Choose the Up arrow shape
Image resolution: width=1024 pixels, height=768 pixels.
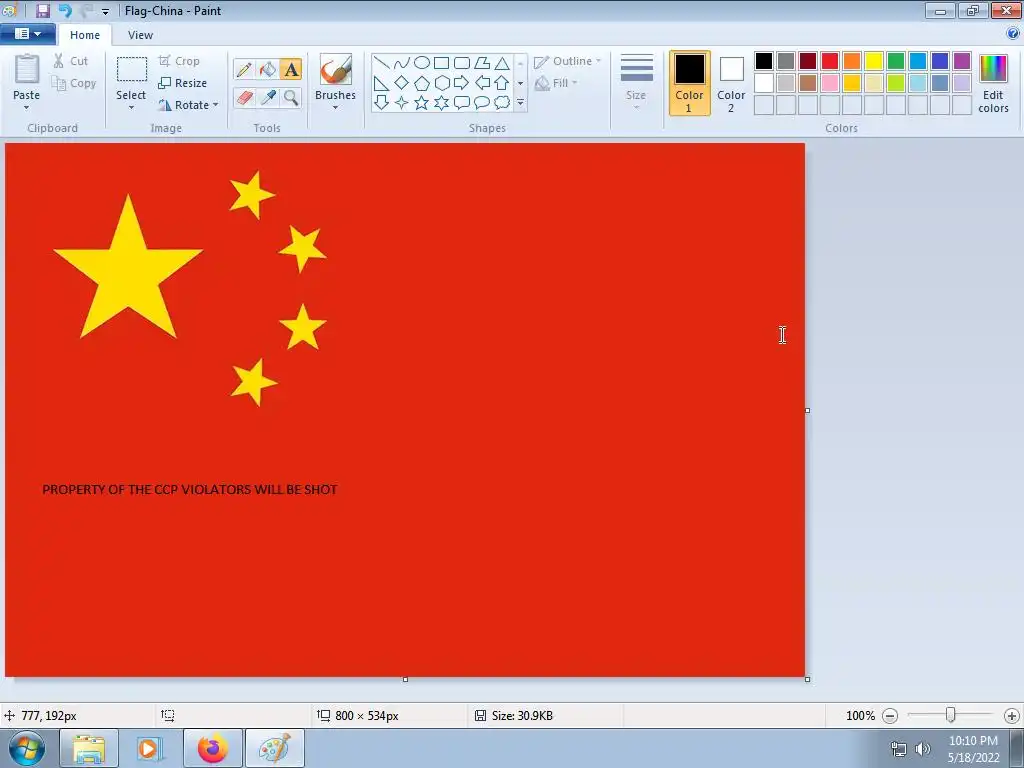(x=502, y=83)
